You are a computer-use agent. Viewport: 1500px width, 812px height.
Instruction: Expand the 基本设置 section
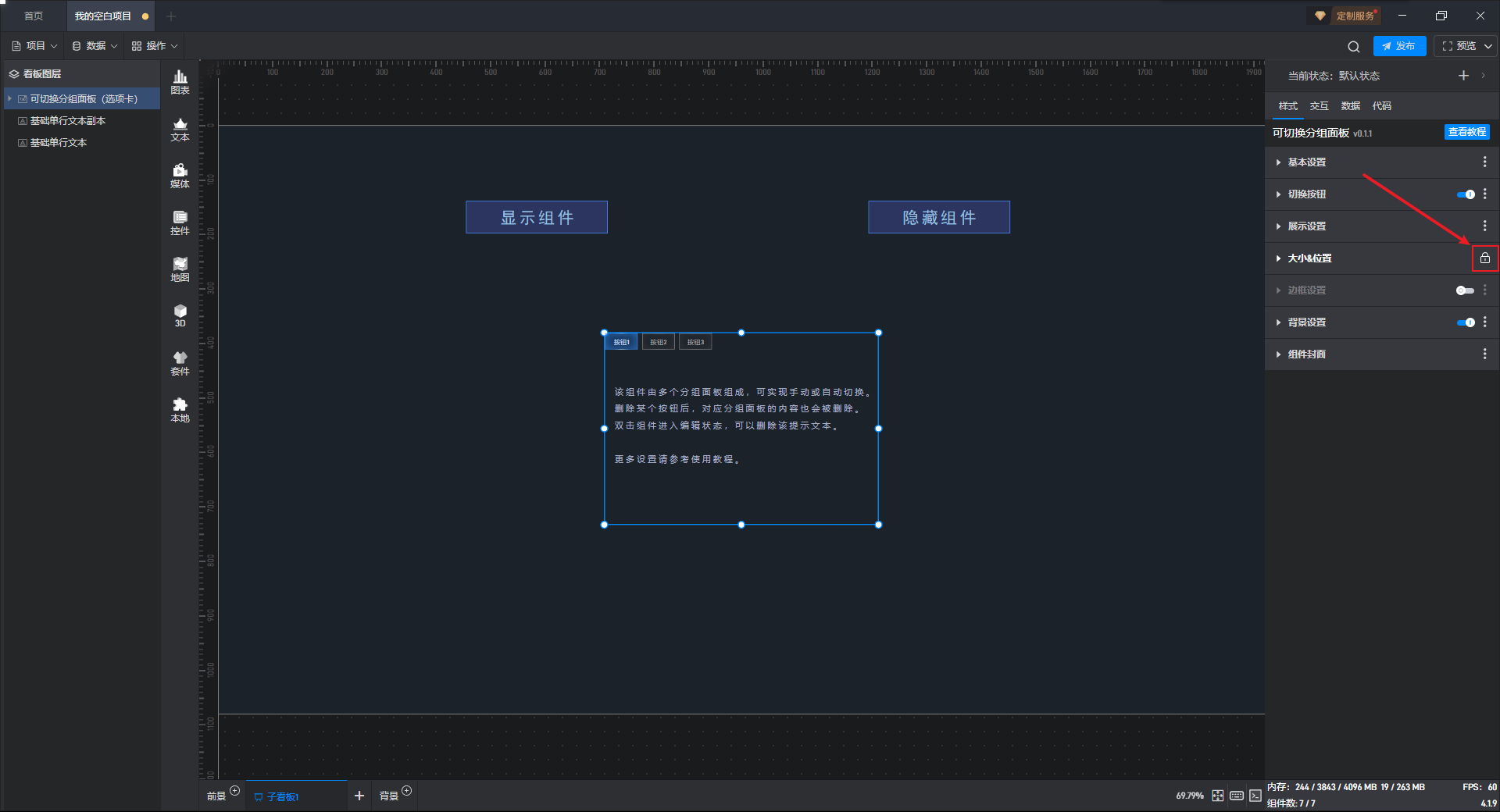[x=1278, y=162]
